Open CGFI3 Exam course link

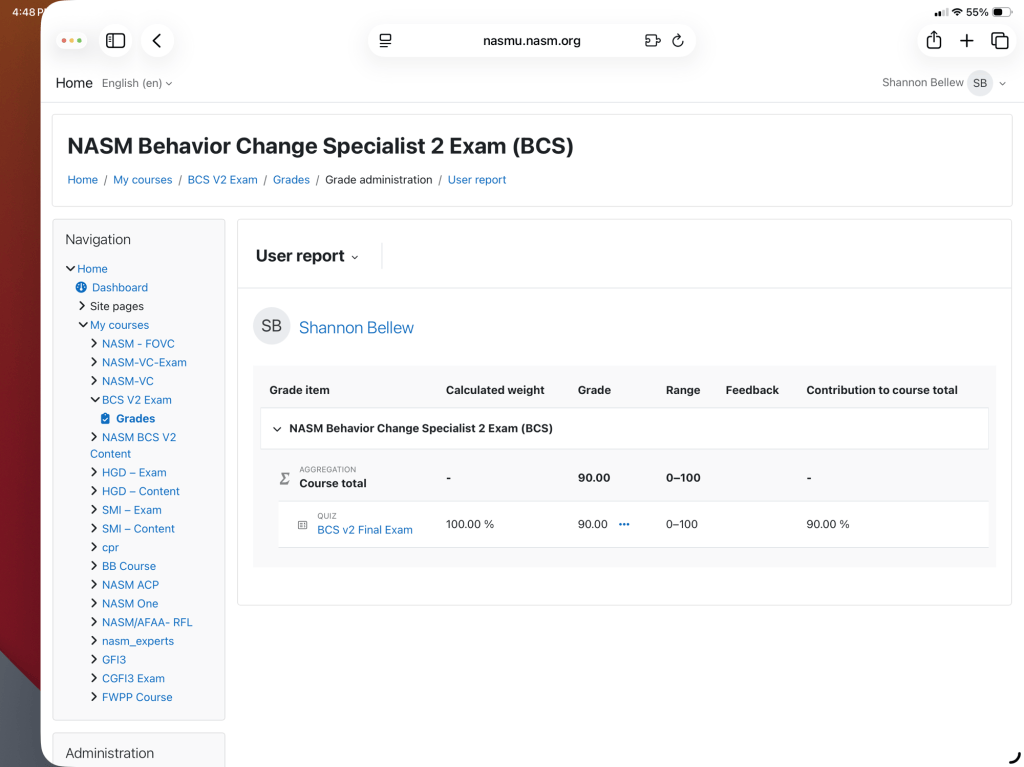(133, 678)
